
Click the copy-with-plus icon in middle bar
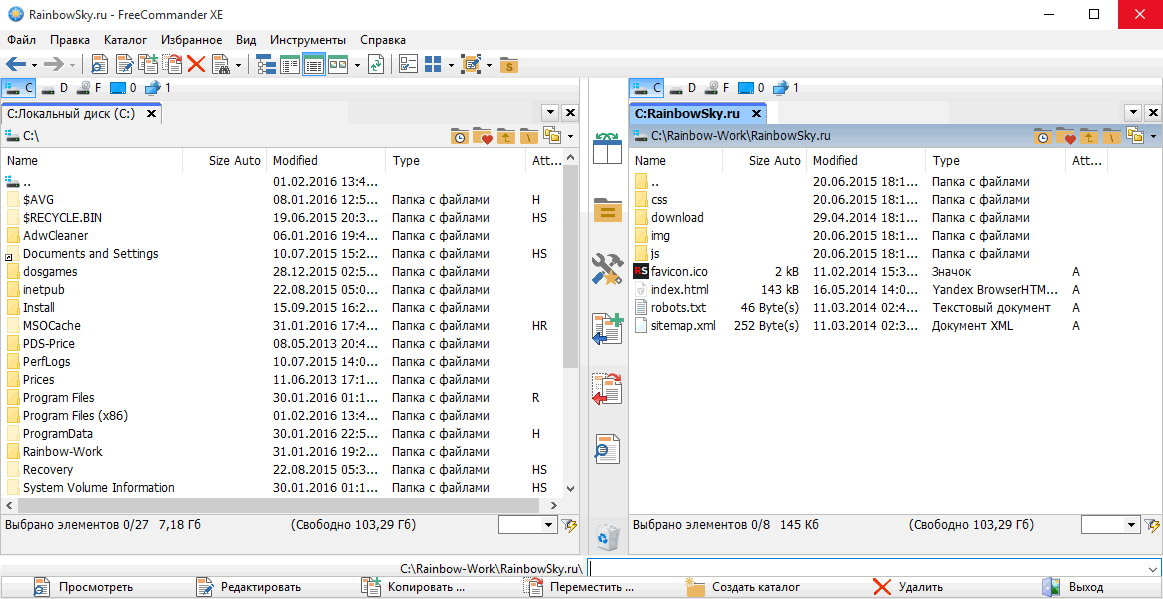click(607, 329)
